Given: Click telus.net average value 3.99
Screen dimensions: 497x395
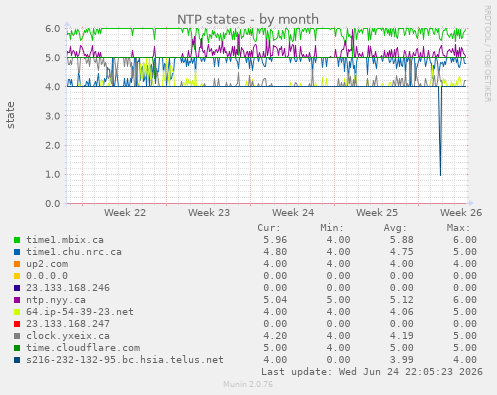Looking at the screenshot, I should coord(401,360).
